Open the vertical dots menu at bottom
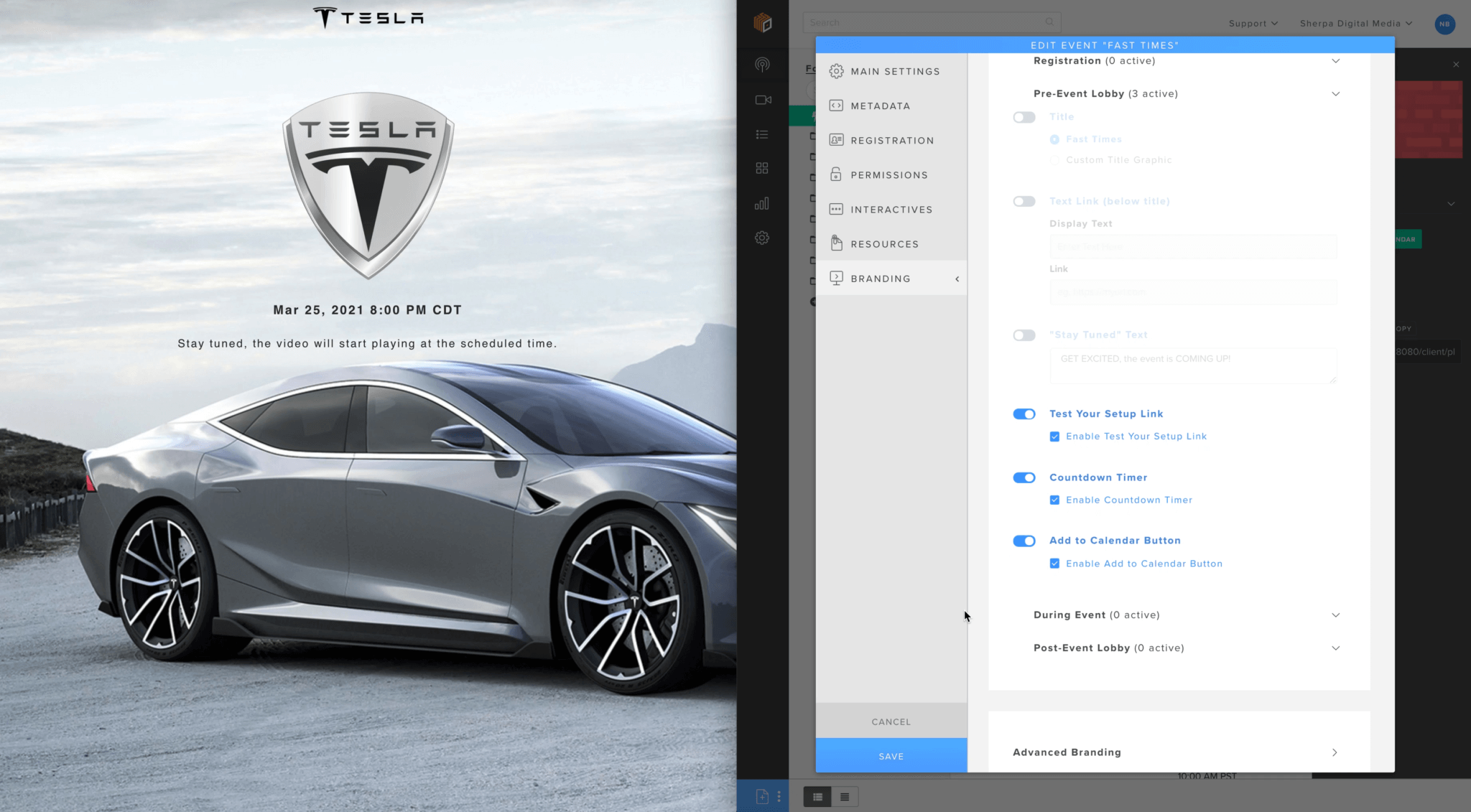Image resolution: width=1471 pixels, height=812 pixels. coord(779,796)
